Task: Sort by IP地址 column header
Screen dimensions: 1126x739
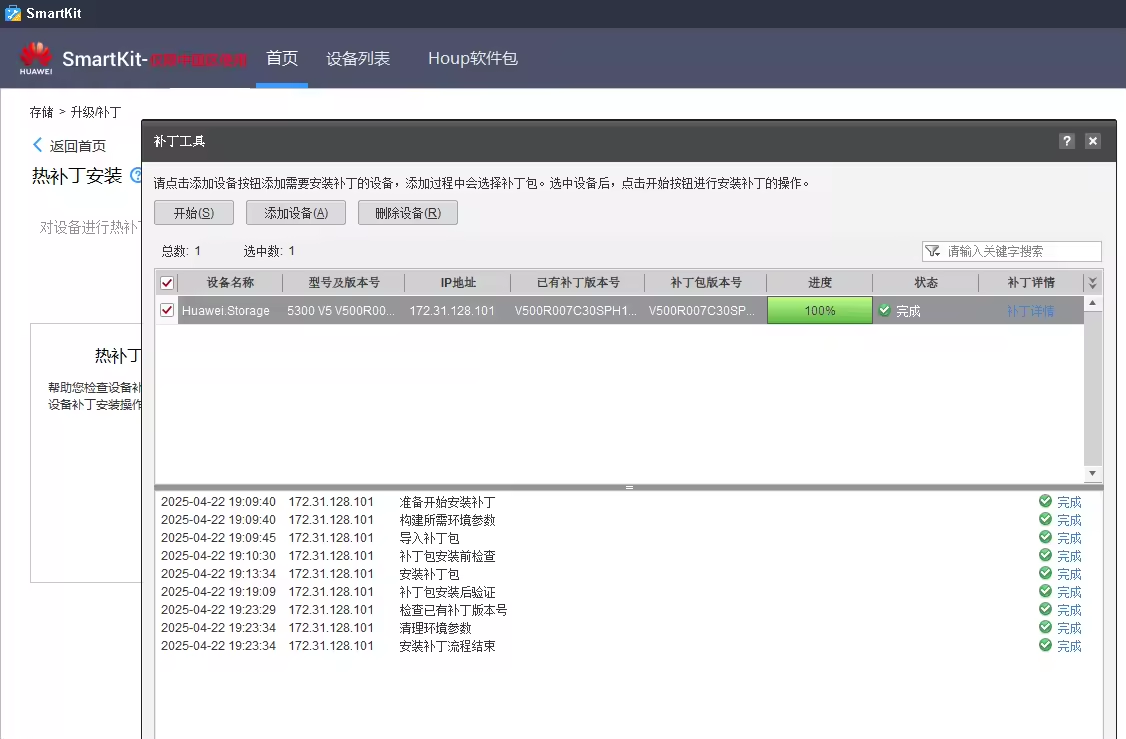Action: point(458,283)
